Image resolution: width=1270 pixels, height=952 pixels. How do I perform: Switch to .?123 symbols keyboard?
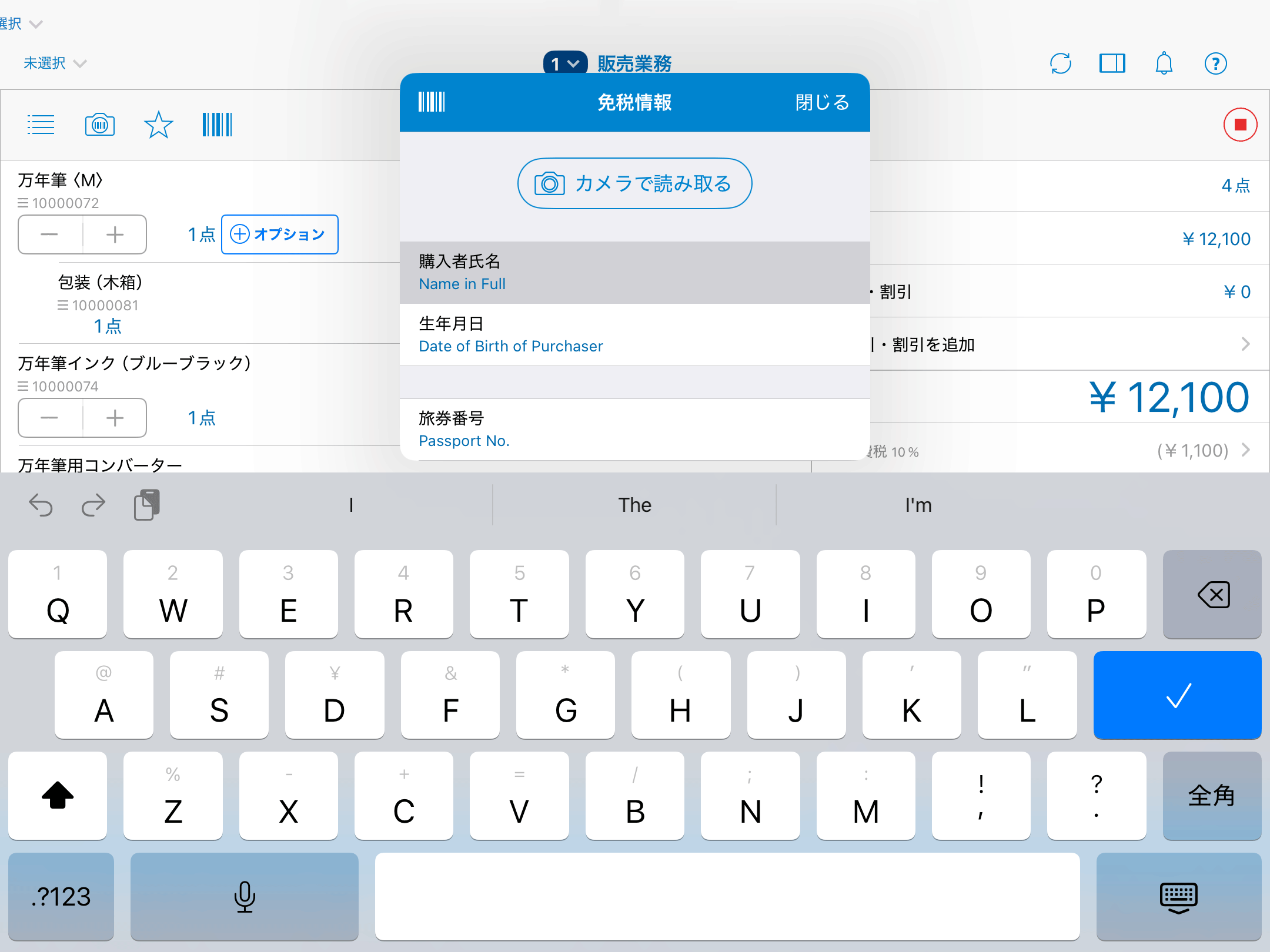coord(61,897)
